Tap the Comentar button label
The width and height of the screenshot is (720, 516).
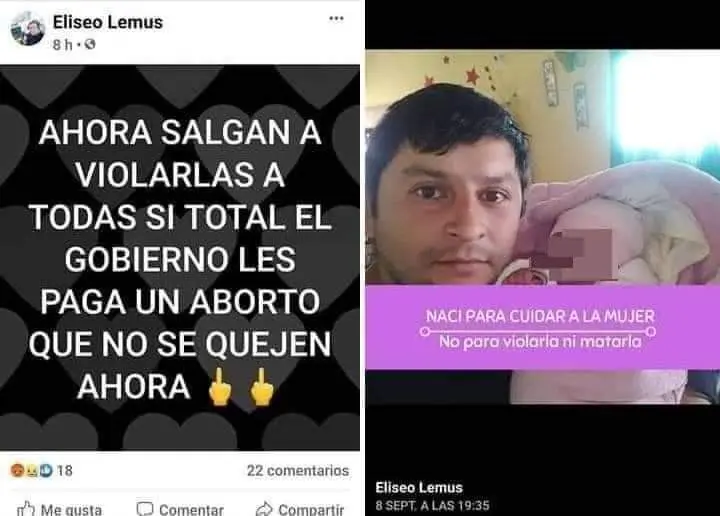pos(191,509)
